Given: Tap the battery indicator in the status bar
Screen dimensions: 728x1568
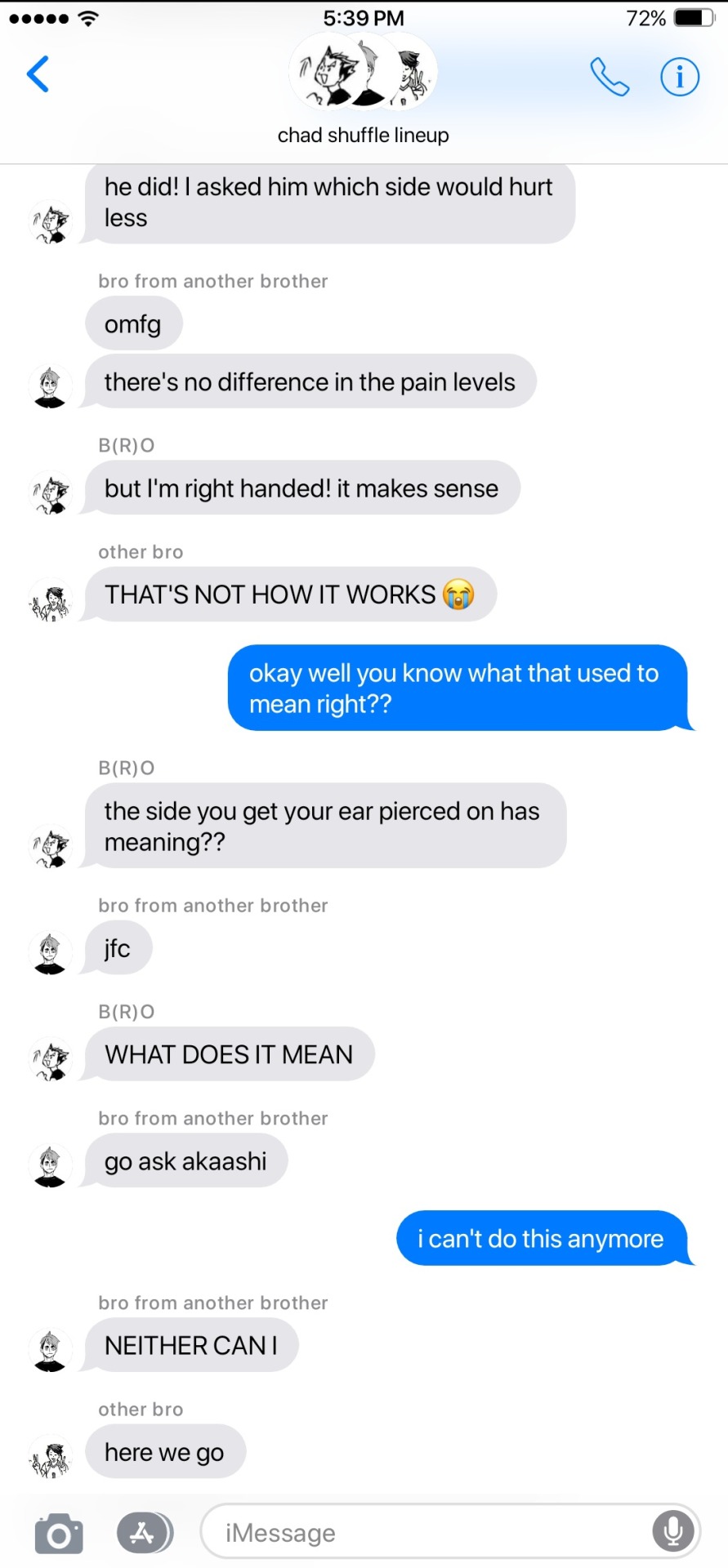Looking at the screenshot, I should tap(695, 18).
